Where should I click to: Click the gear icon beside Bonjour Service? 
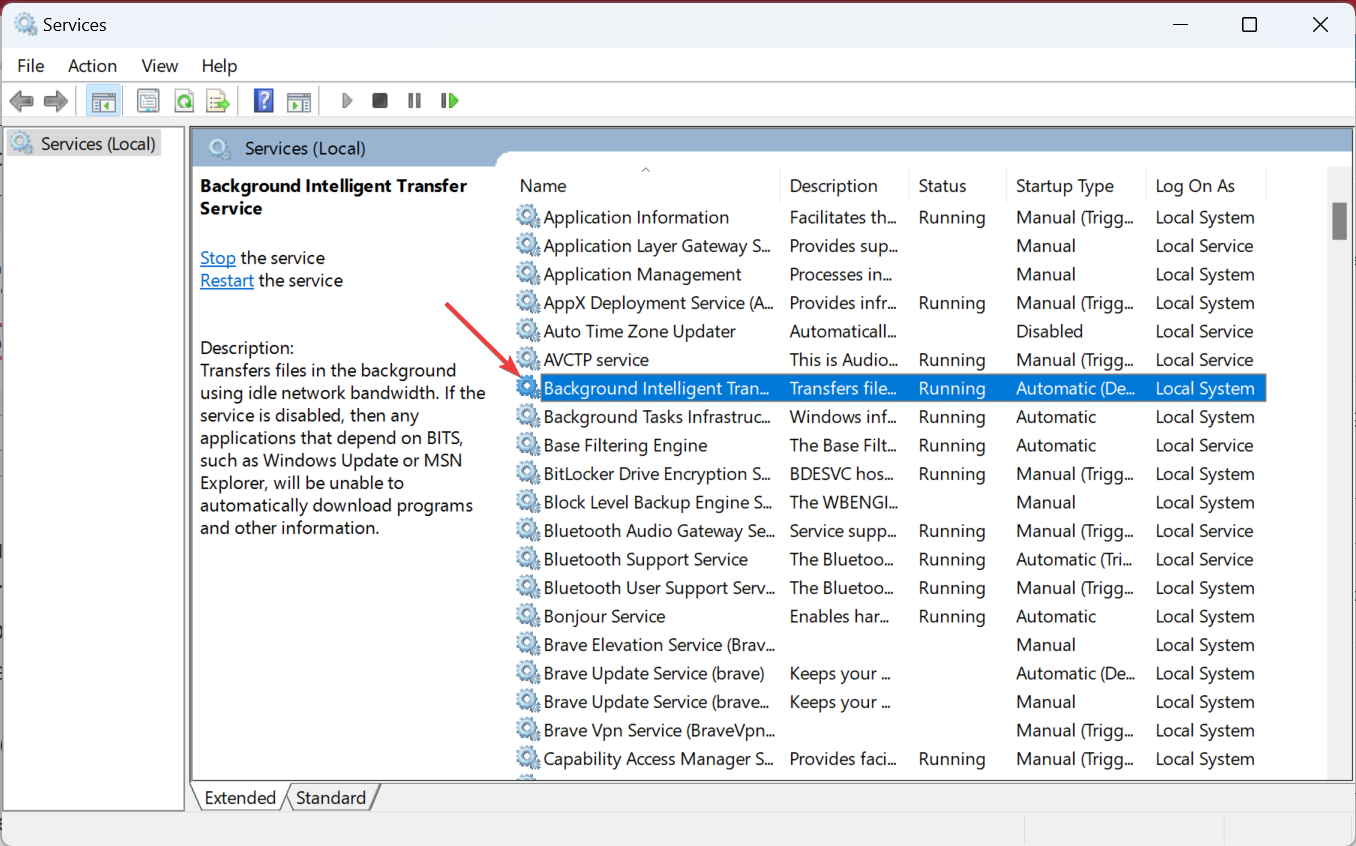click(x=528, y=616)
